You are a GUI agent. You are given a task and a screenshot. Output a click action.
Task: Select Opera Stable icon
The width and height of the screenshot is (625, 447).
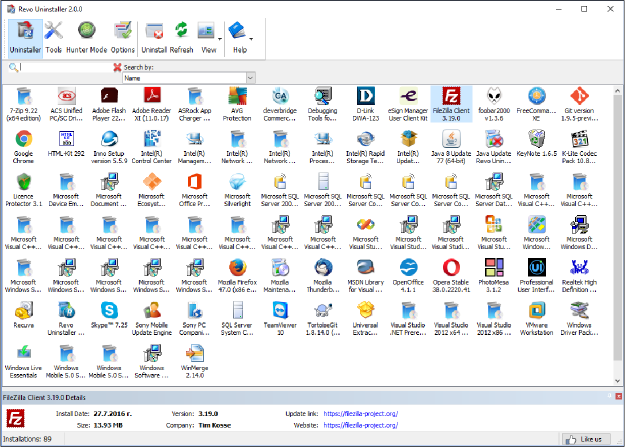pos(451,276)
